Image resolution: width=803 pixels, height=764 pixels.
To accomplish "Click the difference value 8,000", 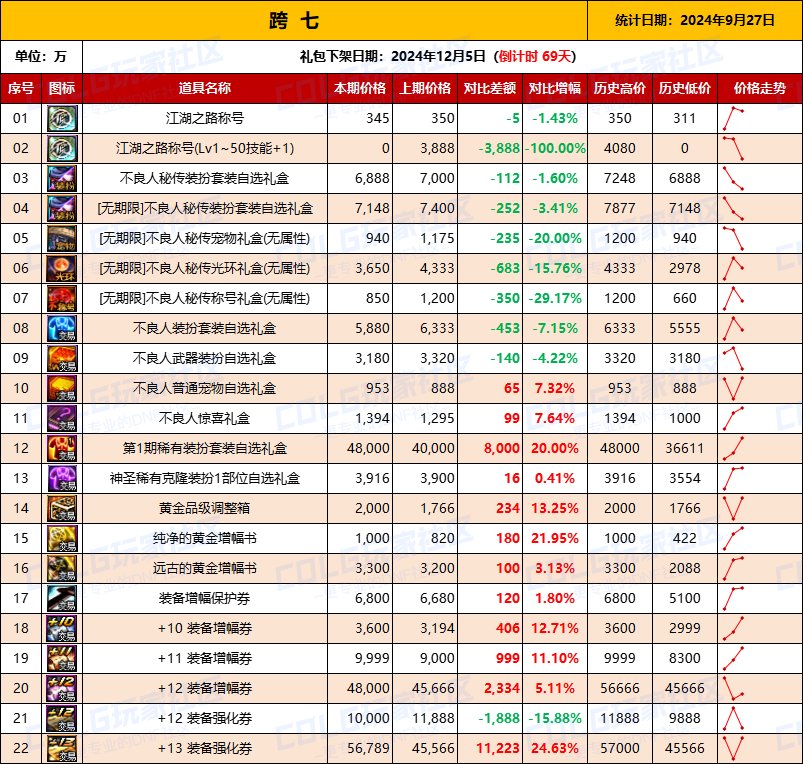I will 502,448.
